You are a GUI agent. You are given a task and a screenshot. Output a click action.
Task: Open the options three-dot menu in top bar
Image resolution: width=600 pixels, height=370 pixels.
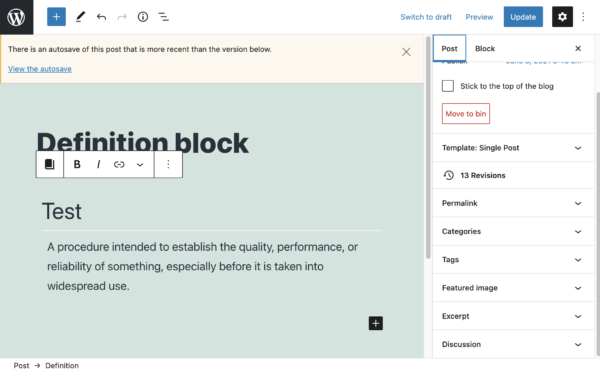click(x=583, y=17)
